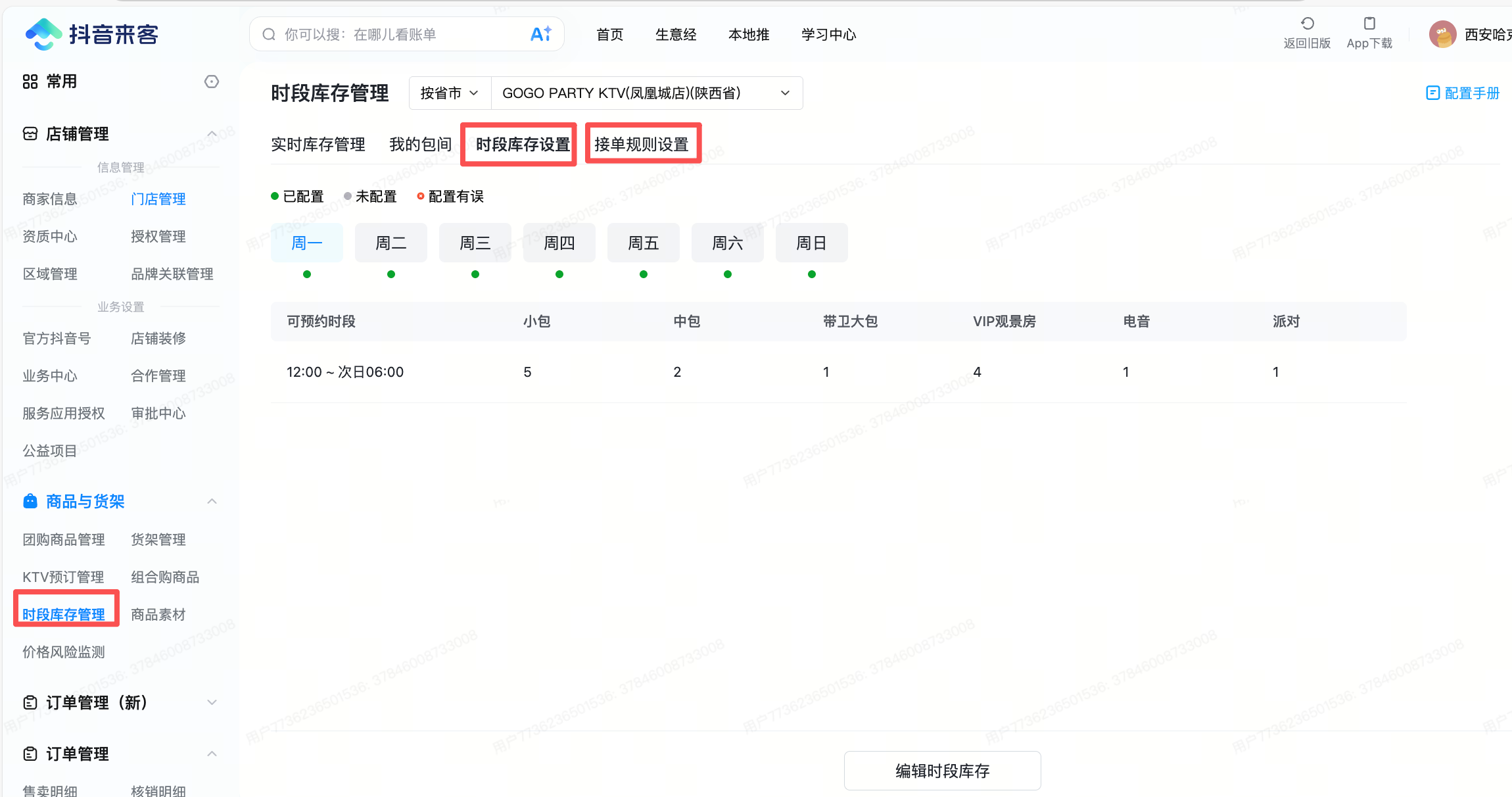The width and height of the screenshot is (1512, 797).
Task: Click the 店铺管理 shop icon
Action: [30, 133]
